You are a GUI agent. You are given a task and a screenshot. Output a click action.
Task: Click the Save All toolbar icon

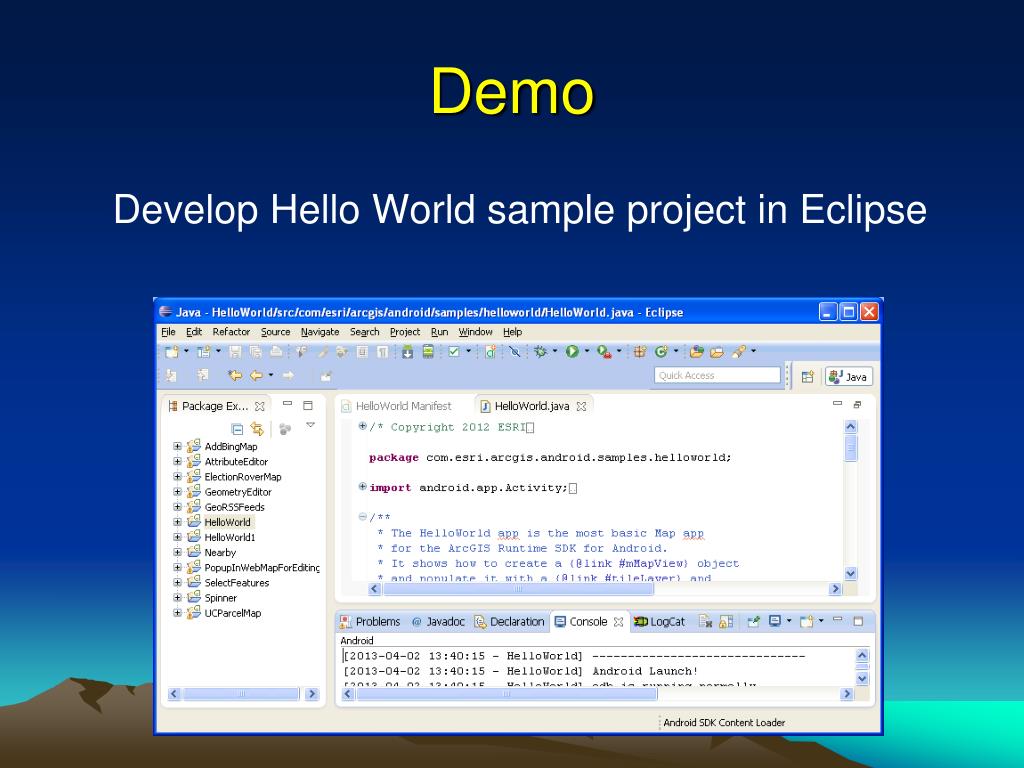(x=255, y=352)
